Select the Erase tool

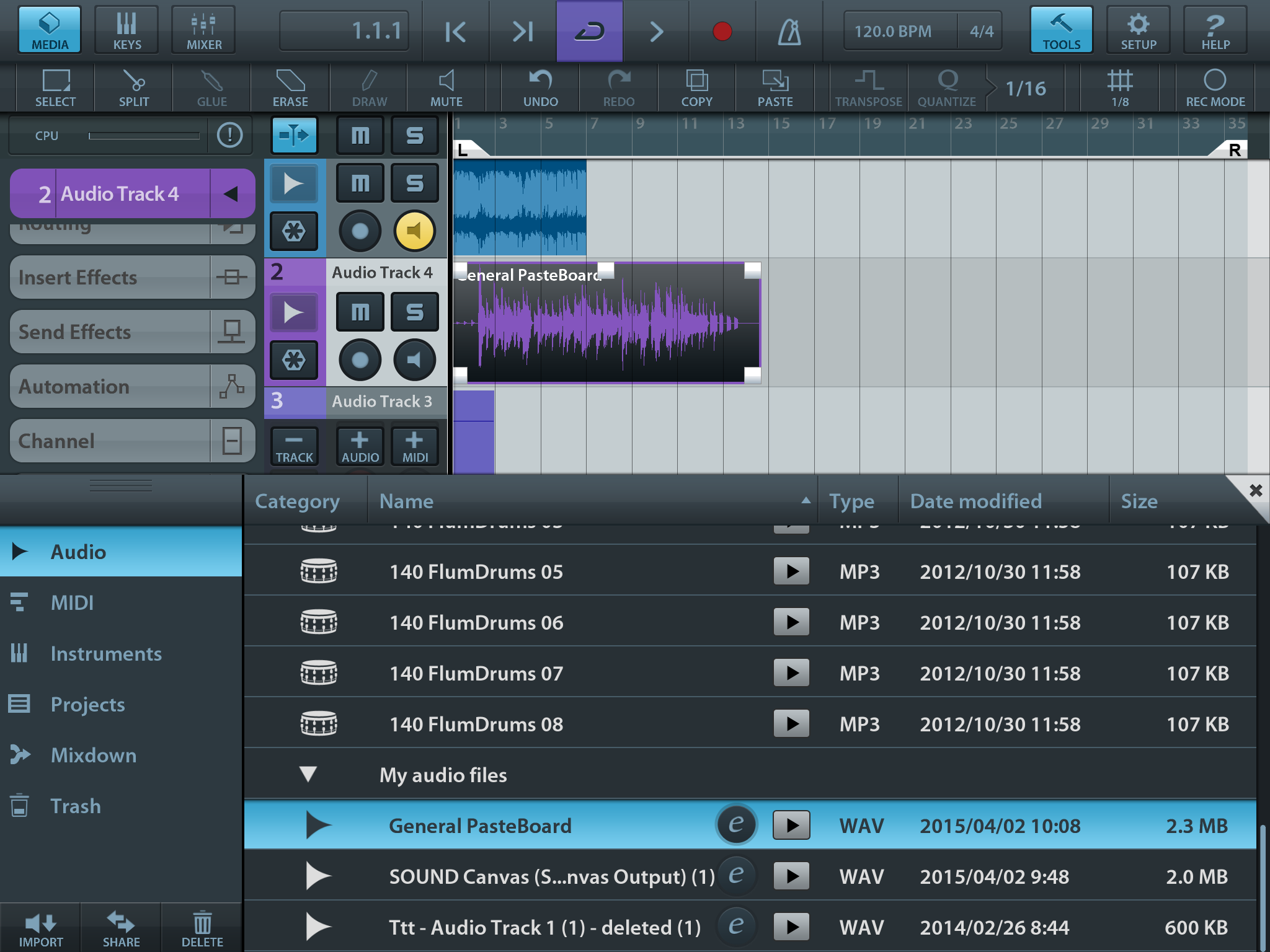290,87
